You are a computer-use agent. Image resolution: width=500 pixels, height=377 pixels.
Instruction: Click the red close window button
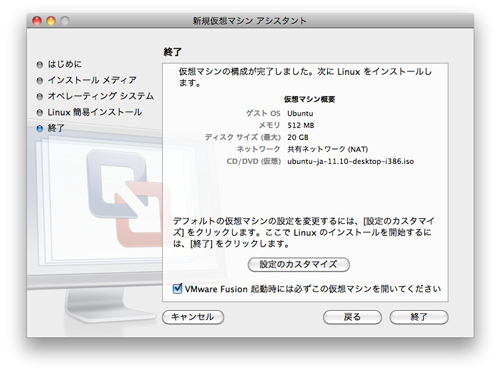click(x=37, y=21)
